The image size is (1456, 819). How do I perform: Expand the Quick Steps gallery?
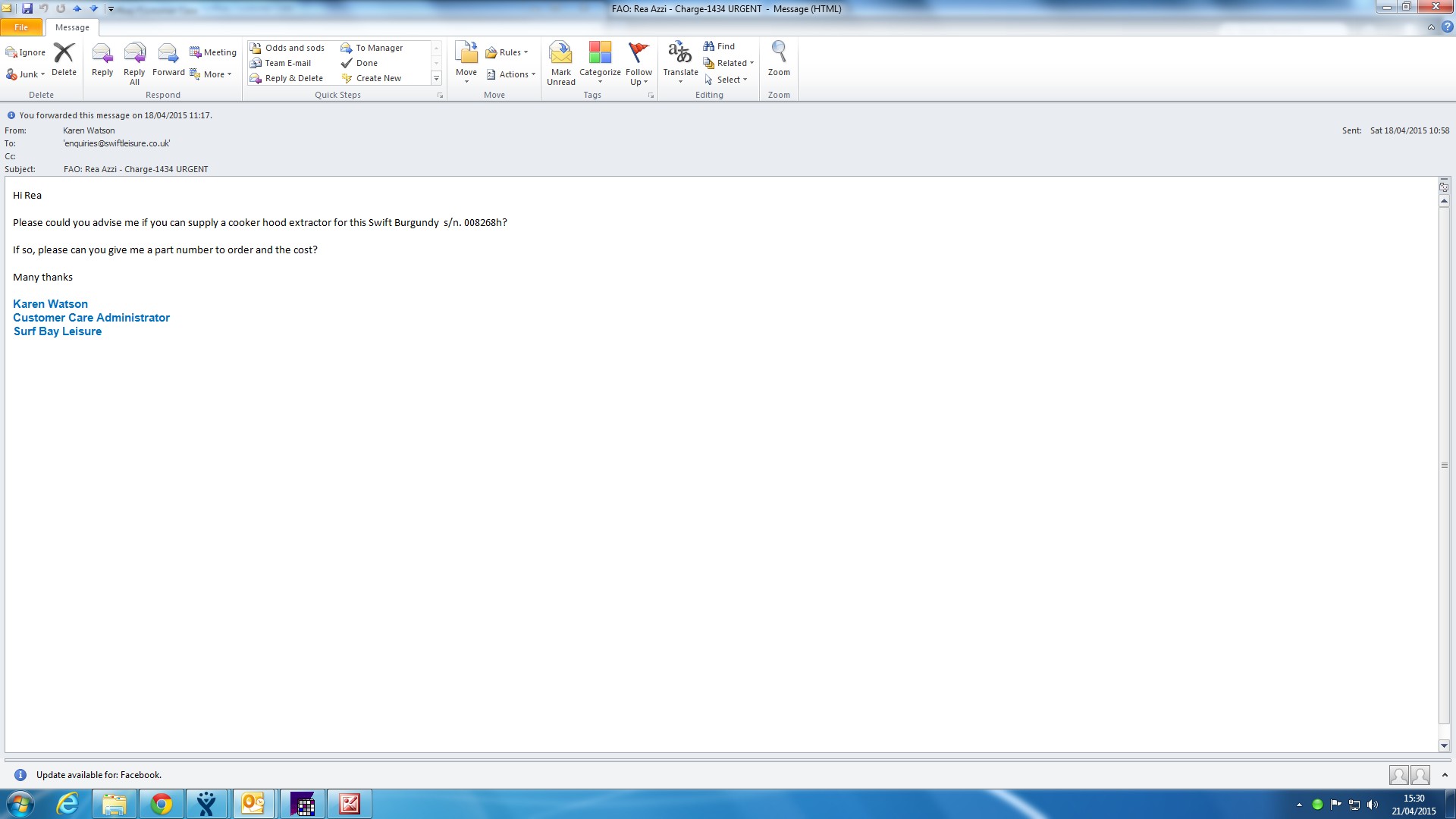pos(436,79)
